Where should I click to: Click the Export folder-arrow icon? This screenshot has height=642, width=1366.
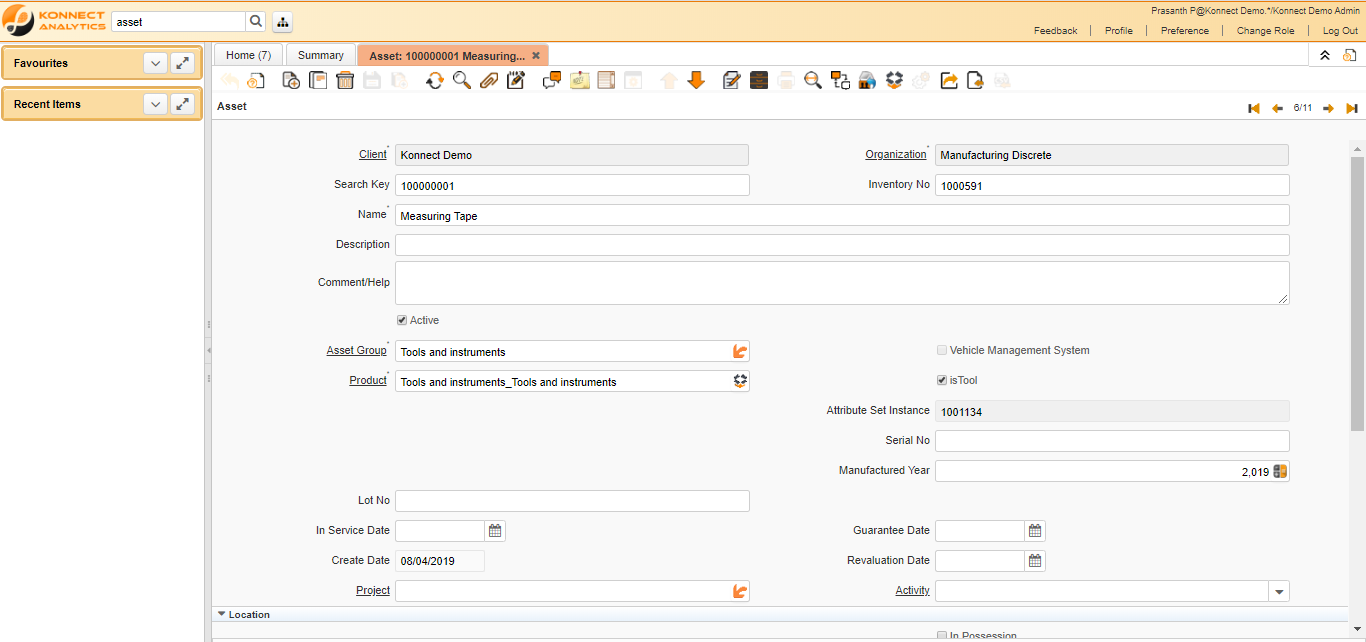949,80
